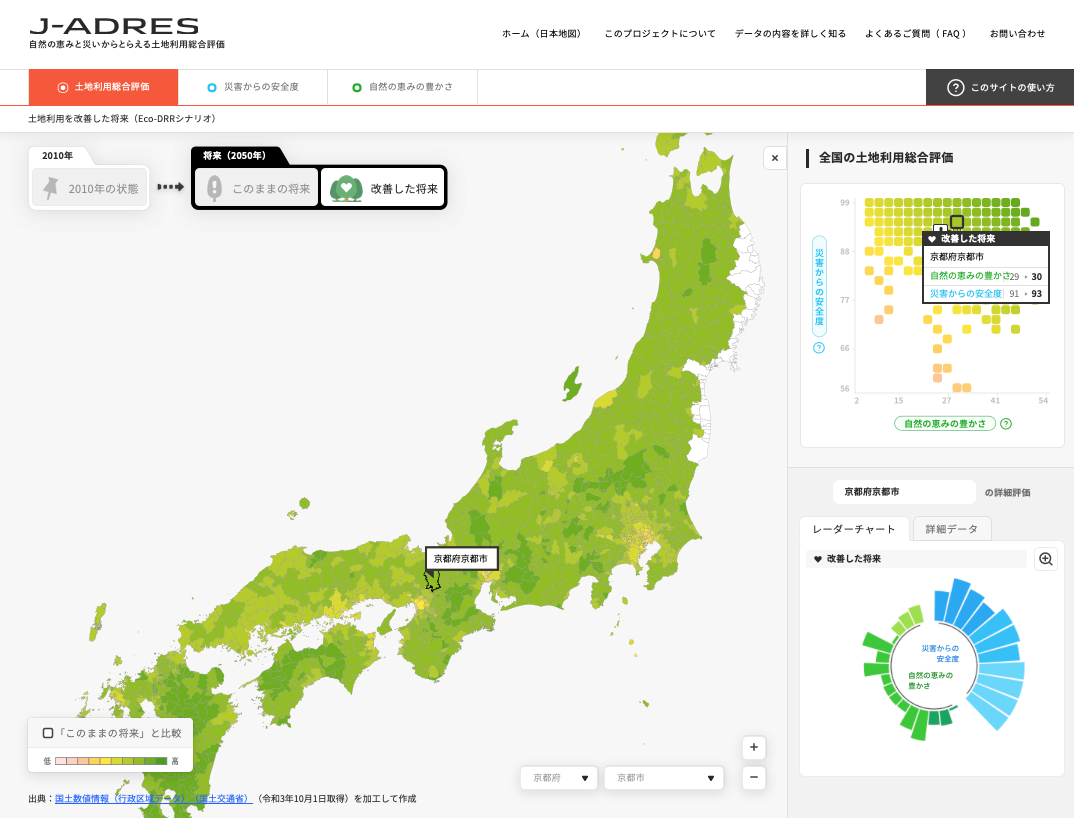Zoom out the map with minus button
1074x818 pixels.
coord(754,778)
